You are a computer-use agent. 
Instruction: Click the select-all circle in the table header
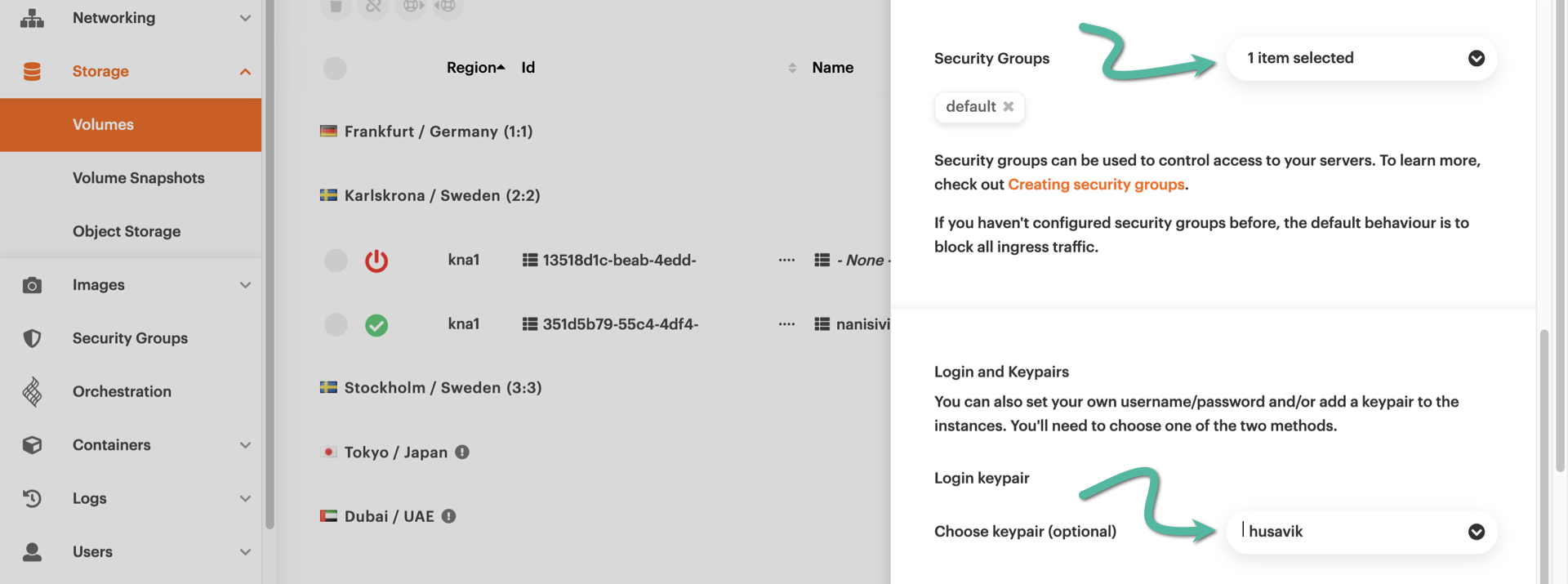coord(335,68)
